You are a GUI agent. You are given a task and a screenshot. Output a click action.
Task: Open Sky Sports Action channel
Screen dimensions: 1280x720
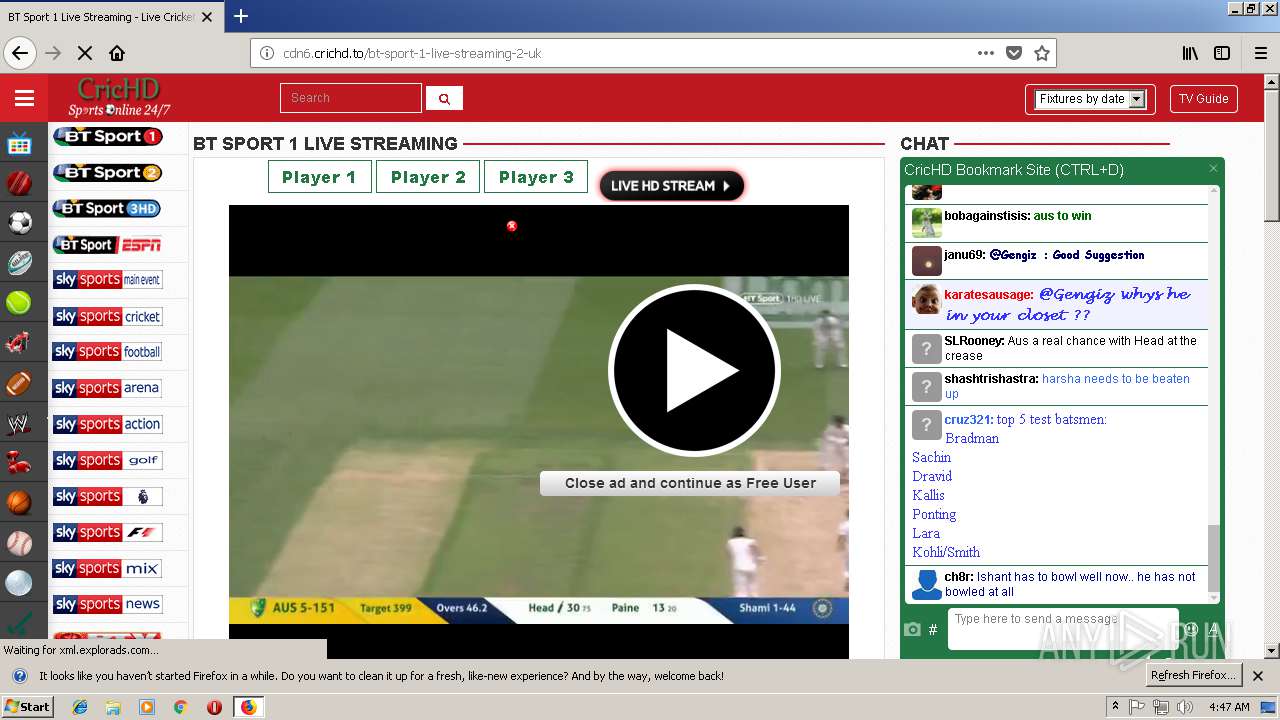tap(108, 424)
